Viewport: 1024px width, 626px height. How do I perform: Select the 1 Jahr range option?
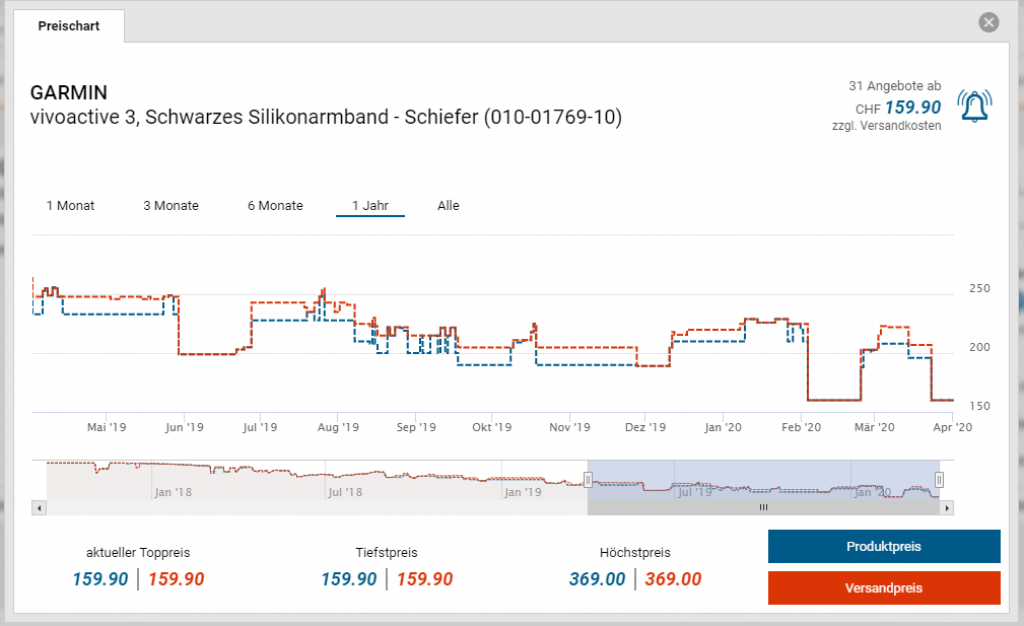370,206
